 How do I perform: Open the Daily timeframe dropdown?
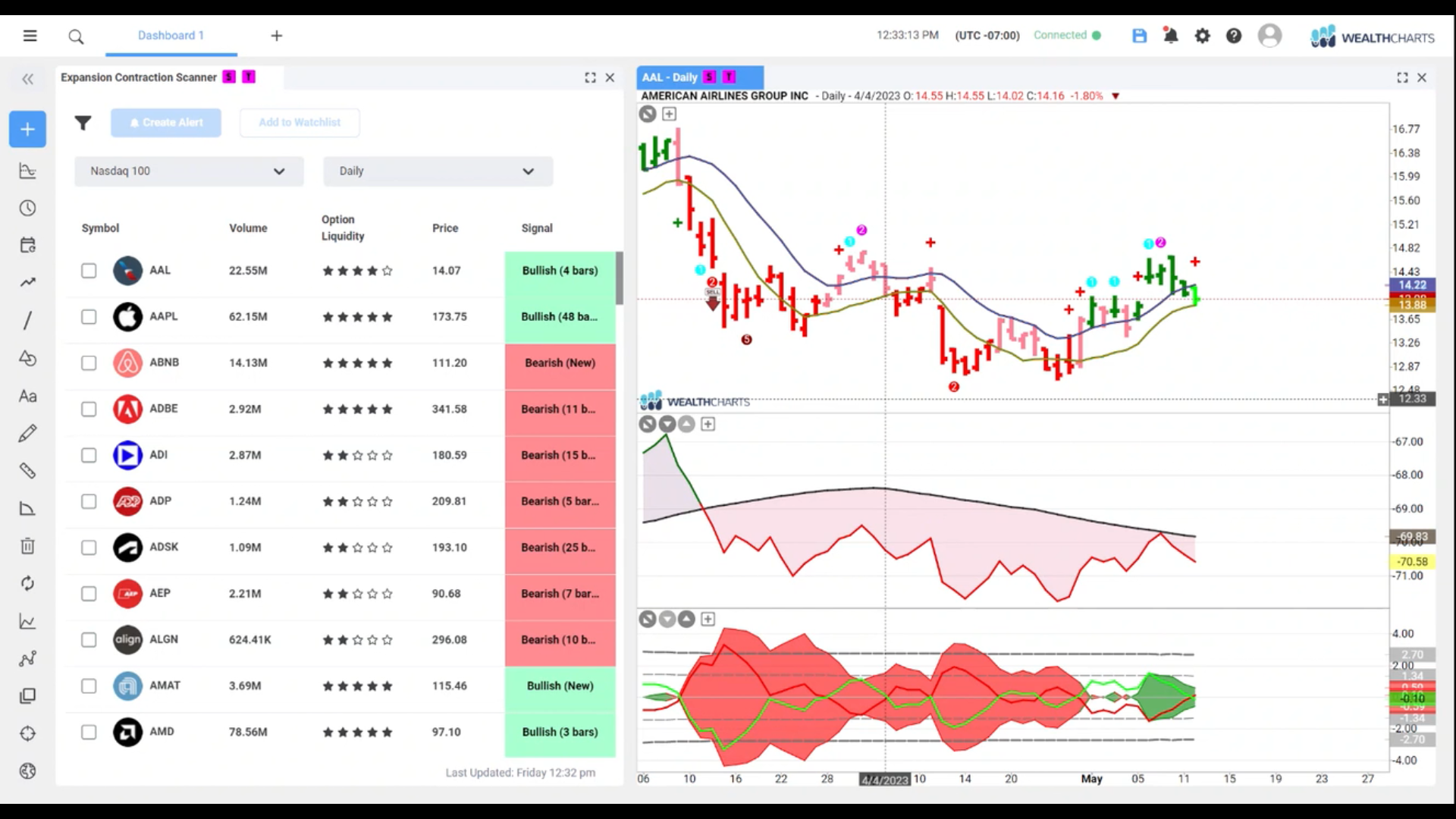pyautogui.click(x=438, y=171)
